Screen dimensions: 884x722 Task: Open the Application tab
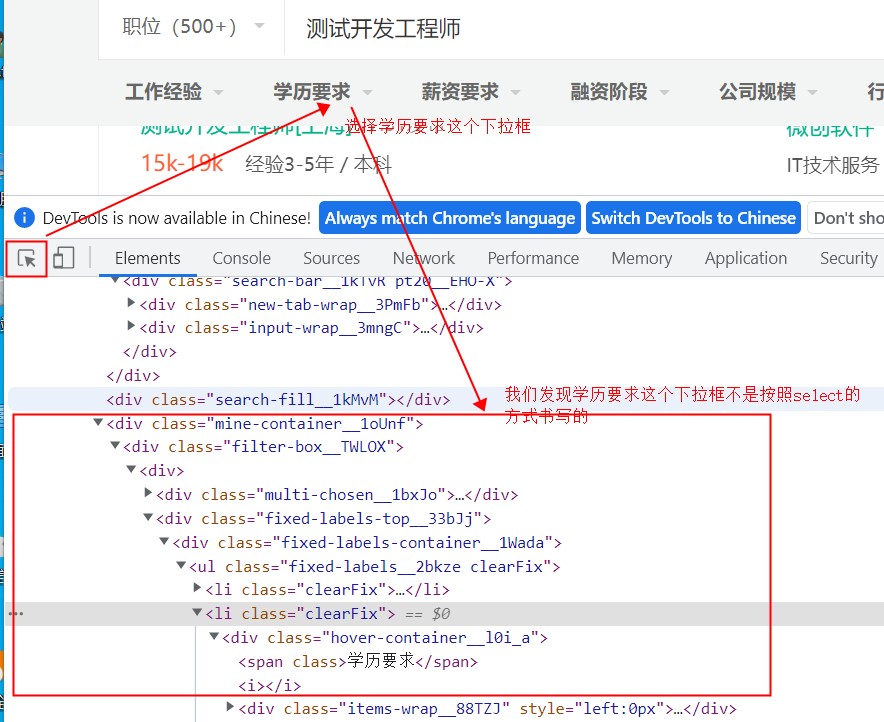(x=745, y=258)
